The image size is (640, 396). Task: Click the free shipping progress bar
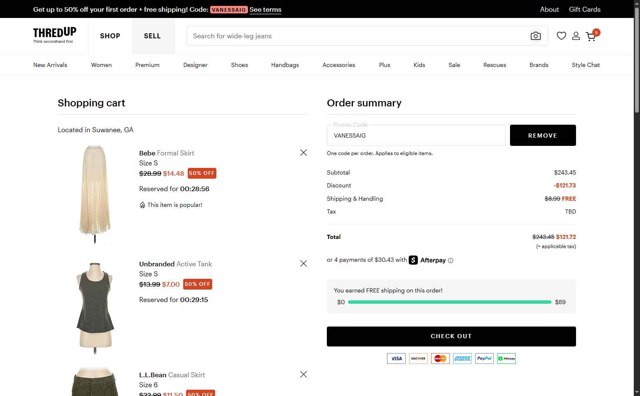450,302
